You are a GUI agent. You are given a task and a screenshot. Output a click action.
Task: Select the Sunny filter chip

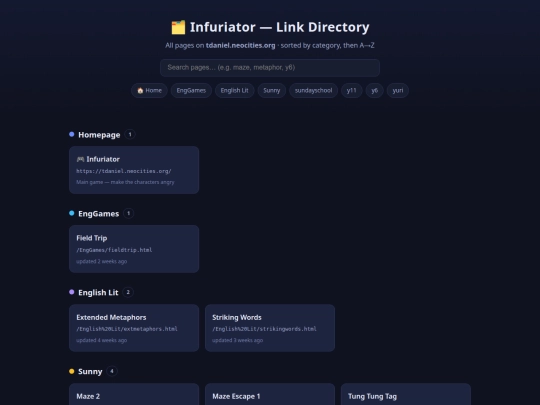(272, 91)
